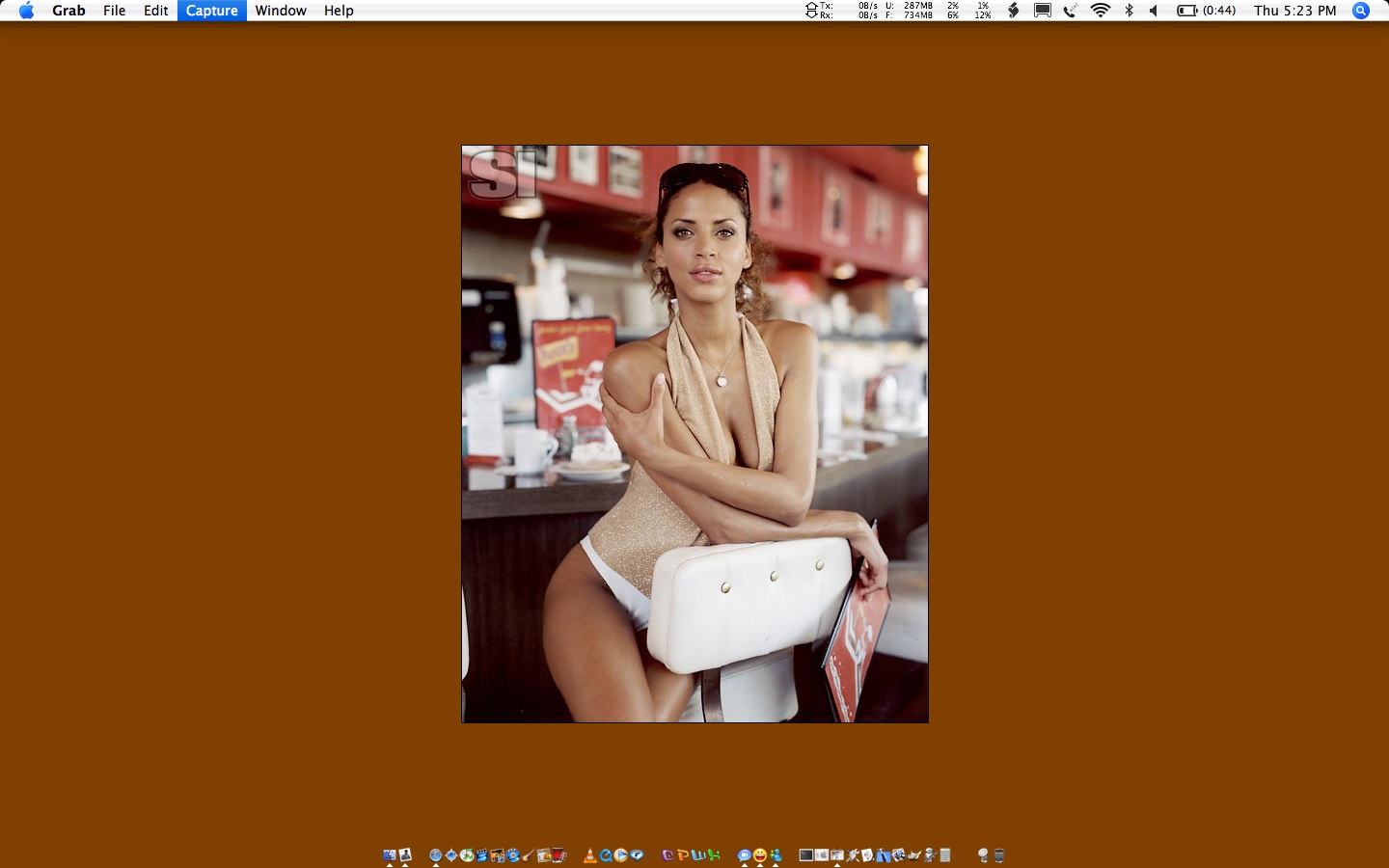Open the Displays menu bar icon
The height and width of the screenshot is (868, 1389).
coord(1043,11)
